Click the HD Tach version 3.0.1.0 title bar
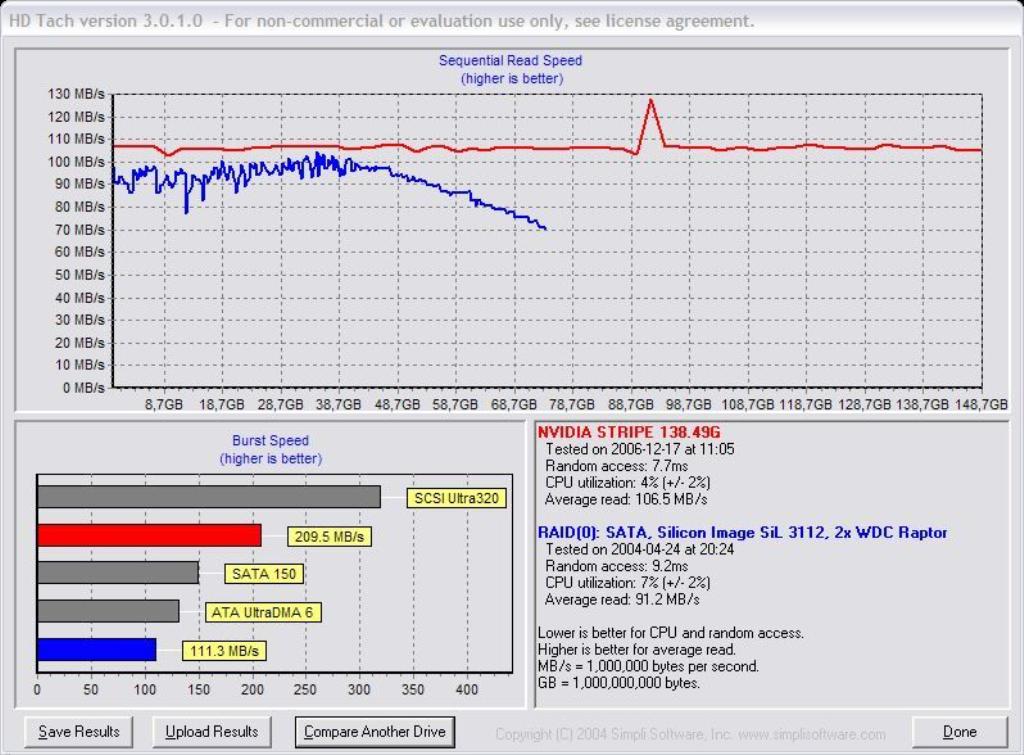Viewport: 1024px width, 755px height. point(512,20)
